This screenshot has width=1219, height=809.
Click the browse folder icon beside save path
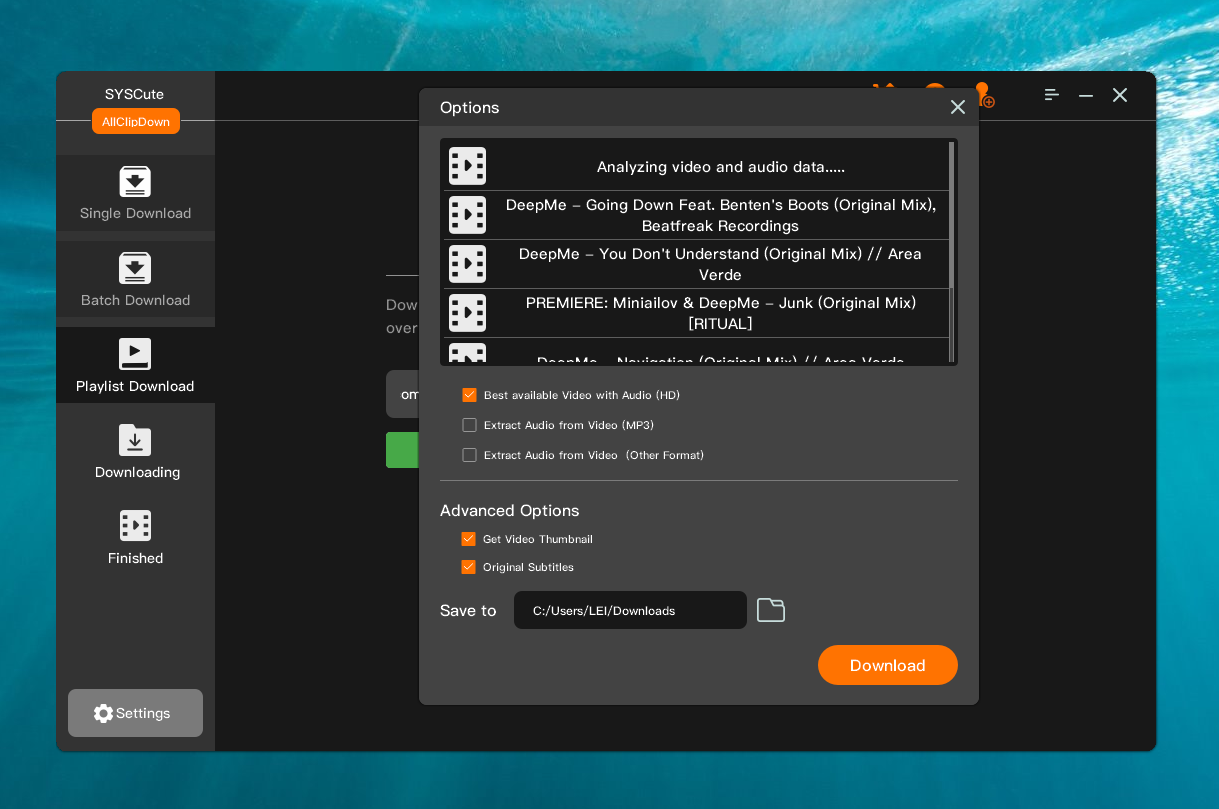(x=770, y=610)
